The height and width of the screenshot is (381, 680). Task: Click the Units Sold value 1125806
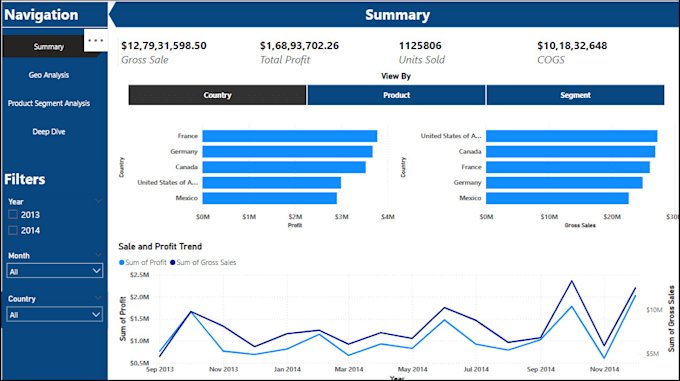[420, 46]
